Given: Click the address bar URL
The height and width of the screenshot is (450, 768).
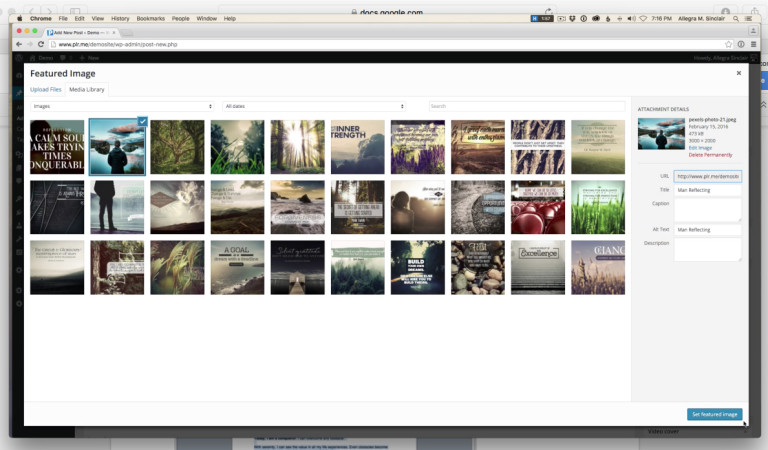Looking at the screenshot, I should [x=118, y=44].
